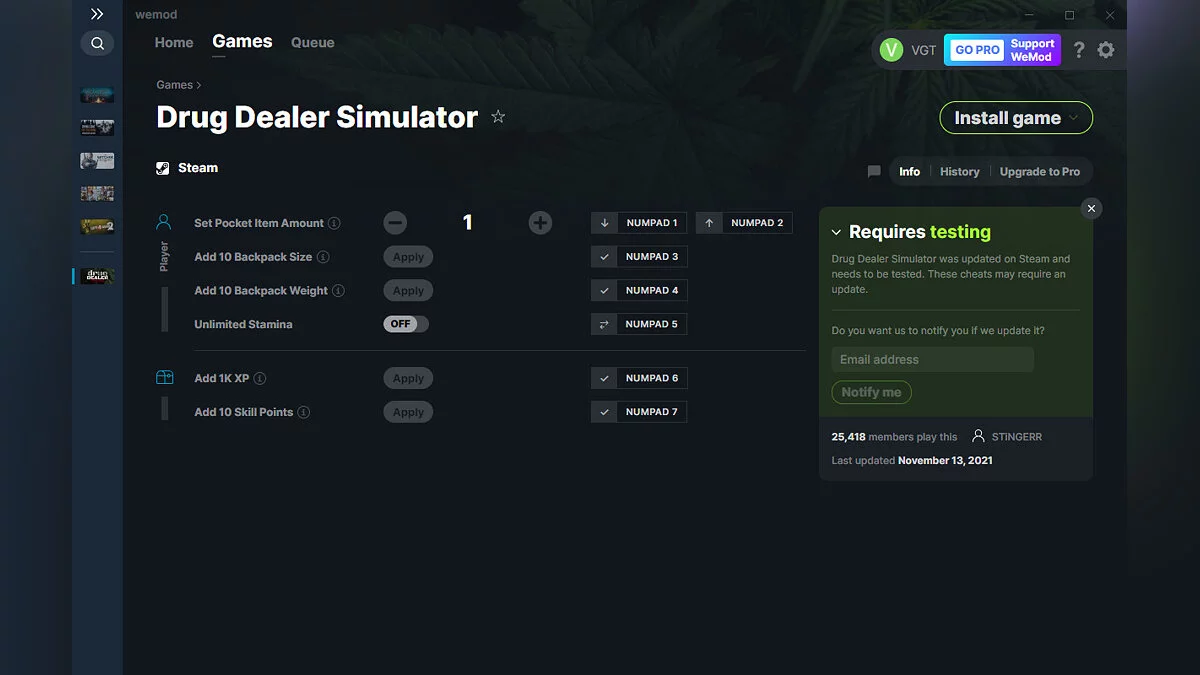Screen dimensions: 1200x675
Task: Open help via the question mark icon
Action: coord(1079,50)
